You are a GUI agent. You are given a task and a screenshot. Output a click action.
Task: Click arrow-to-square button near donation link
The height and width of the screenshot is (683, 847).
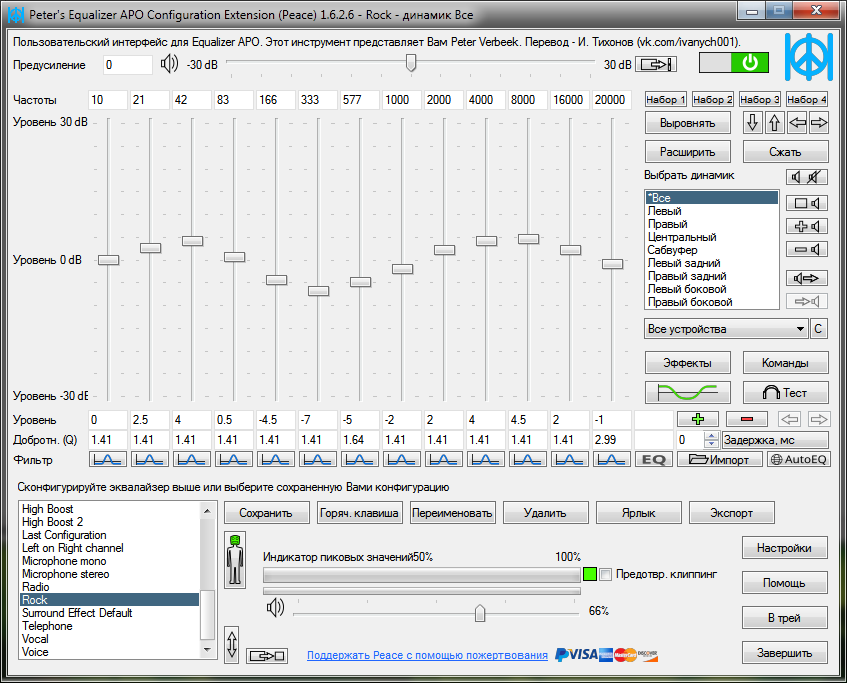tap(267, 656)
